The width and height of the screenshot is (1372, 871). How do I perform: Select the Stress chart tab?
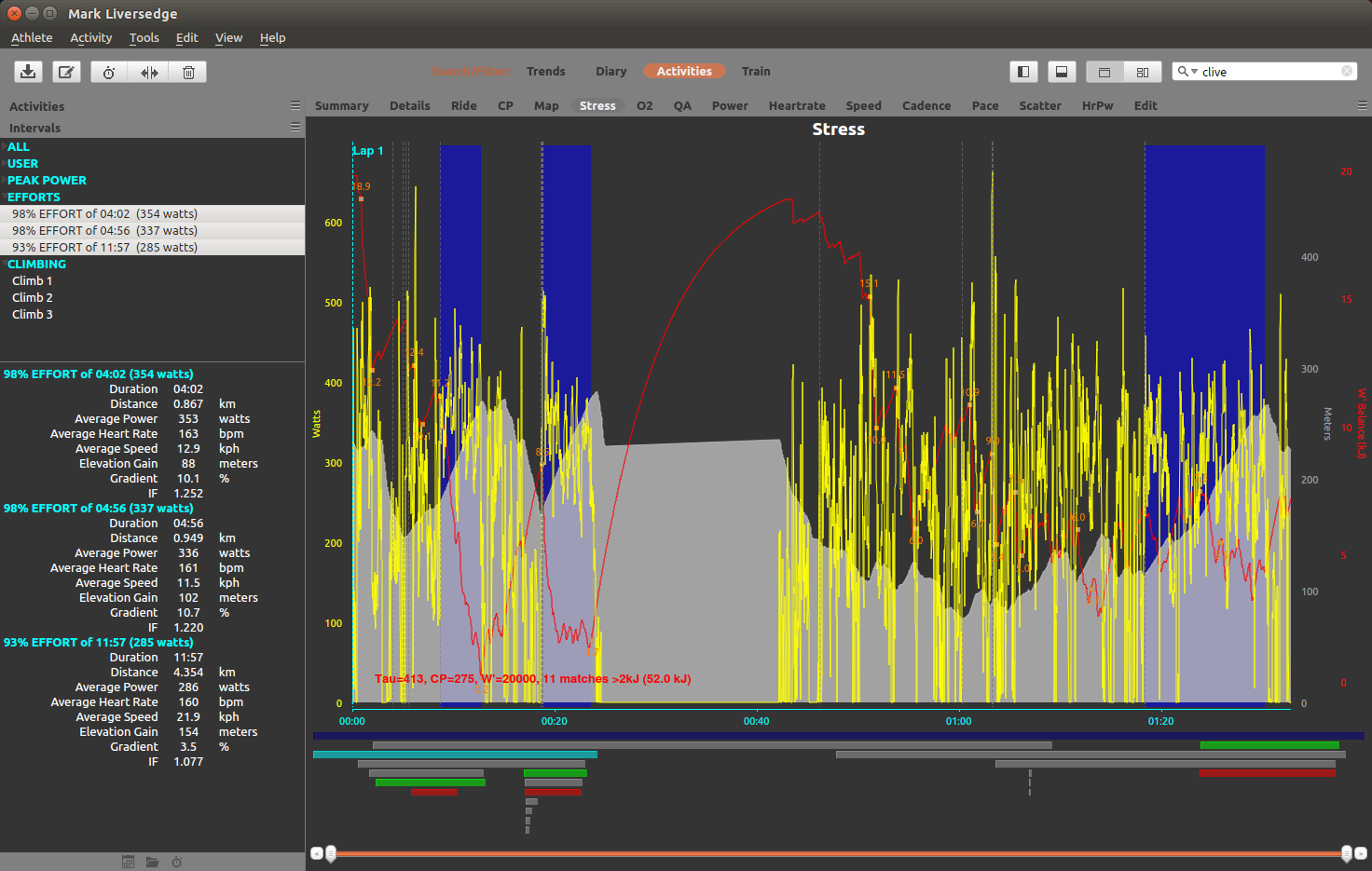[x=597, y=106]
